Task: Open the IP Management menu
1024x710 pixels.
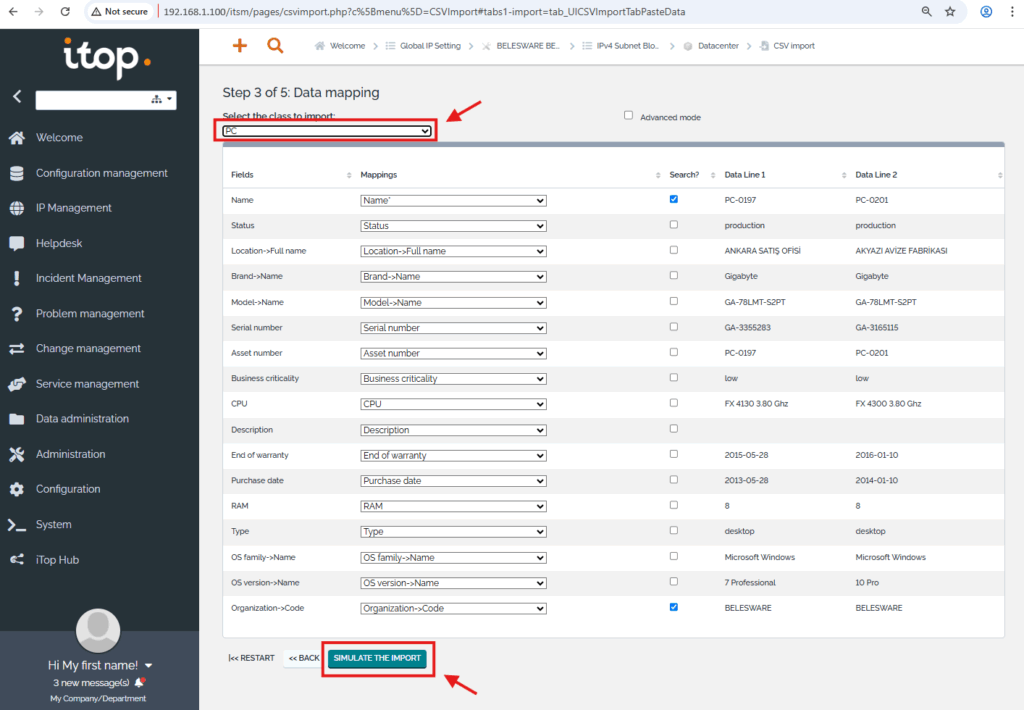Action: (74, 208)
